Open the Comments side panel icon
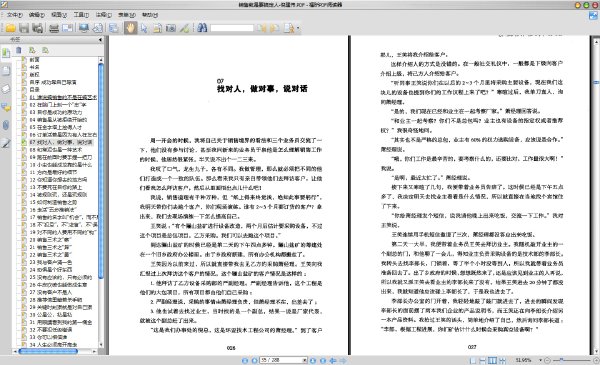 point(6,108)
